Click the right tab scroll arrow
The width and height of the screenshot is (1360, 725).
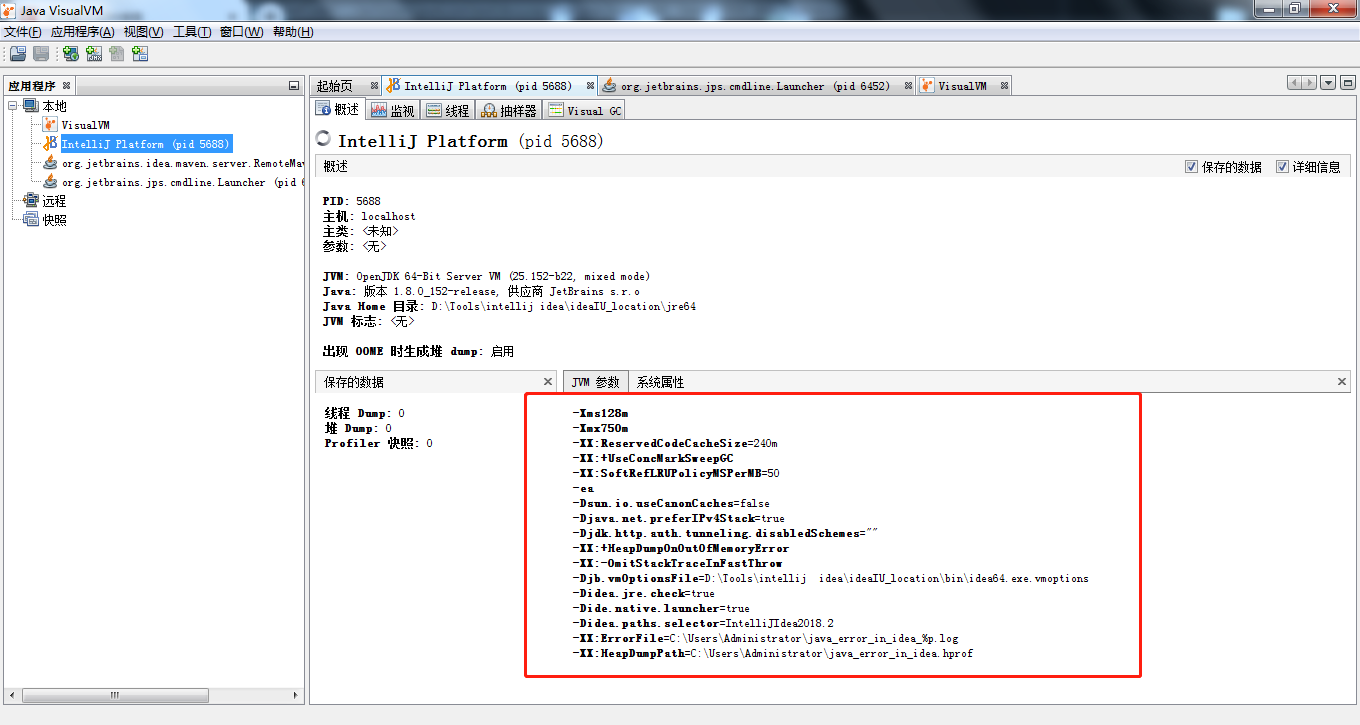tap(1309, 84)
